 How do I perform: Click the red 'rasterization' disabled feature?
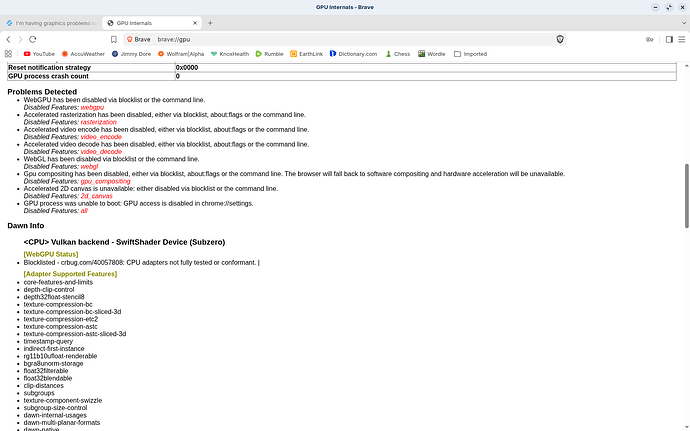tap(99, 122)
